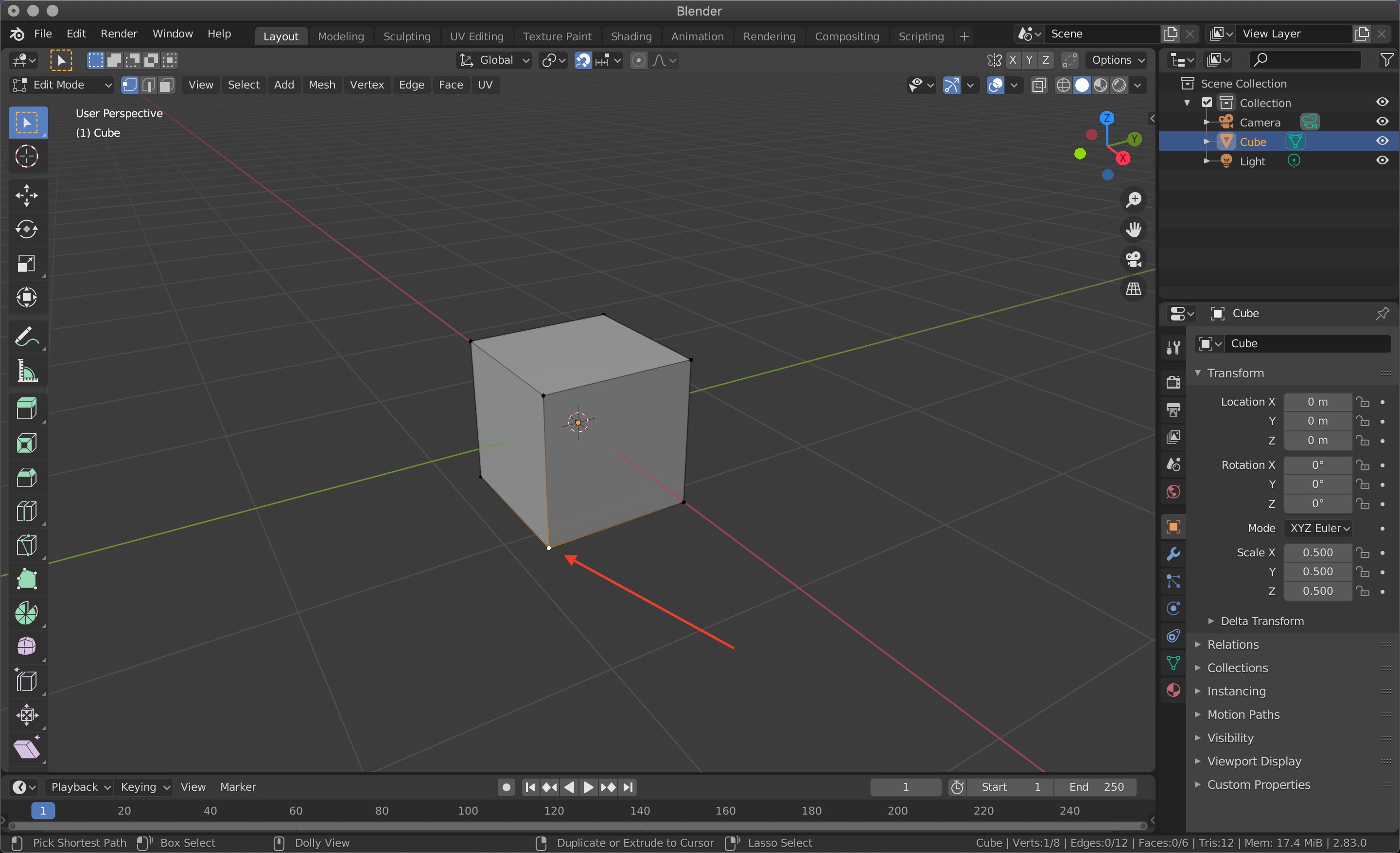Open the Keying dropdown in timeline
Viewport: 1400px width, 853px height.
pos(144,786)
